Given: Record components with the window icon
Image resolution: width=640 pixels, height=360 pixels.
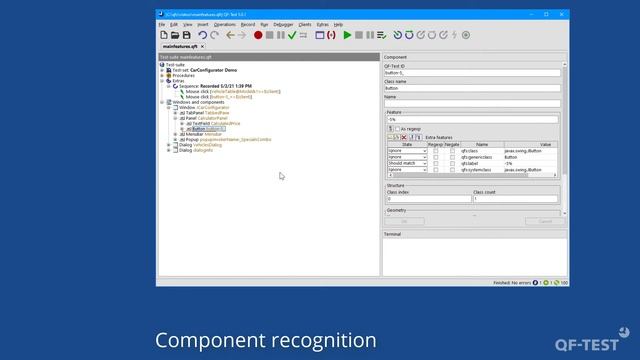Looking at the screenshot, I should tap(320, 35).
